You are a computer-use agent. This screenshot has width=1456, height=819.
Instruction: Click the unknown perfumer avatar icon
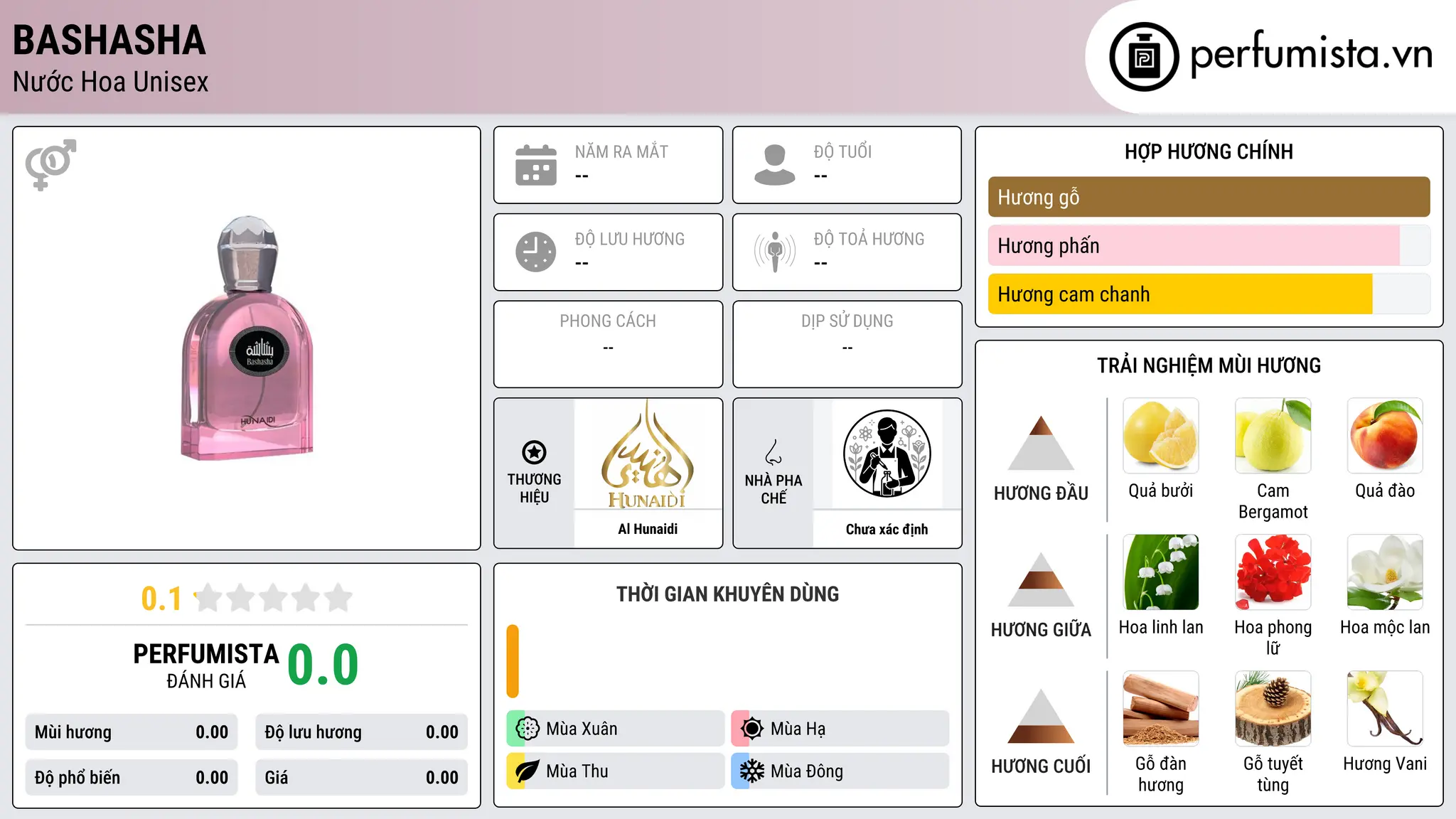click(887, 454)
